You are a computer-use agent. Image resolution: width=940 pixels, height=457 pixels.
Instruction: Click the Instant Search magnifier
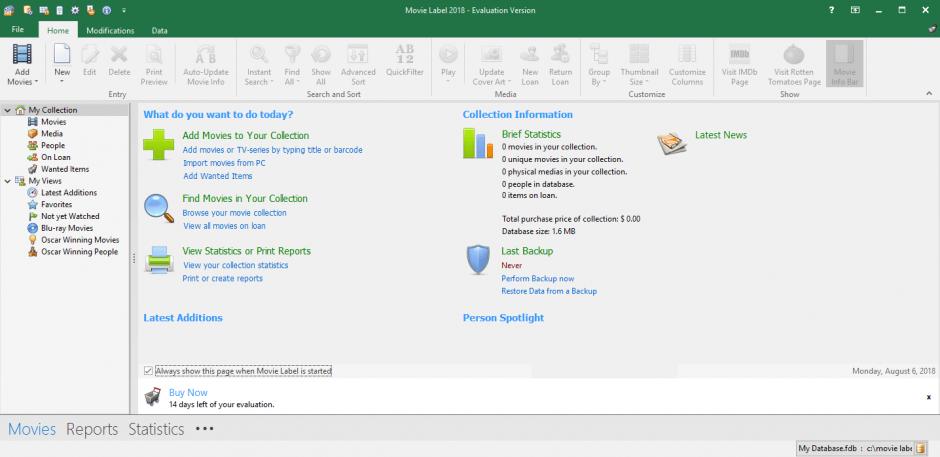(x=259, y=55)
